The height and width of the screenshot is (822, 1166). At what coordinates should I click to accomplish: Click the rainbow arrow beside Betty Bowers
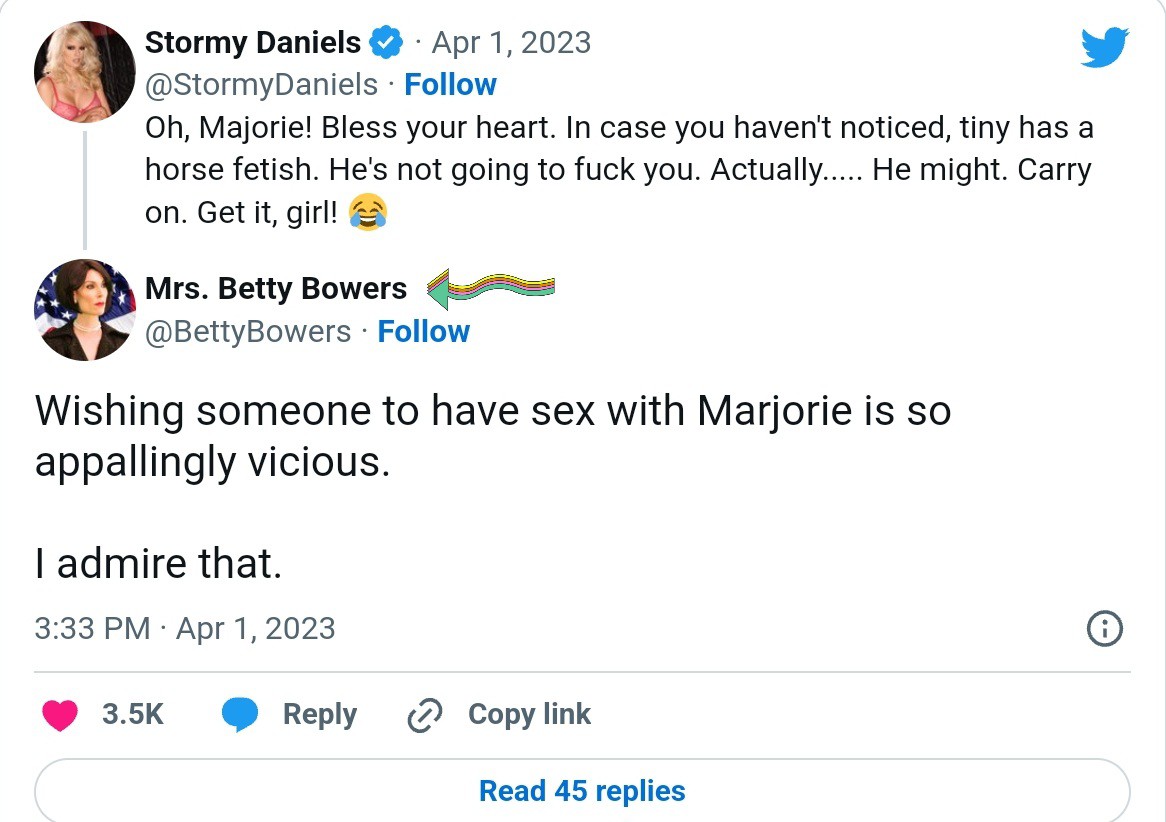pyautogui.click(x=490, y=288)
